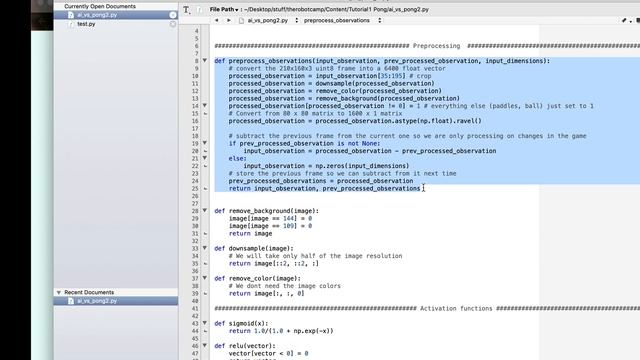Click fold end marker at line 31
This screenshot has width=640, height=360.
205,233
